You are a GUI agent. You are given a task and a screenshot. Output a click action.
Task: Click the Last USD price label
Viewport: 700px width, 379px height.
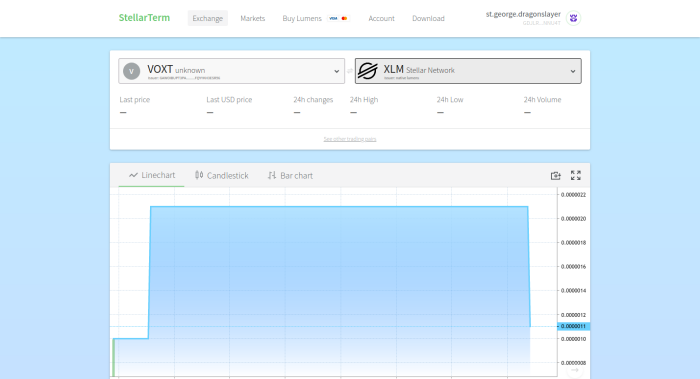[x=229, y=100]
